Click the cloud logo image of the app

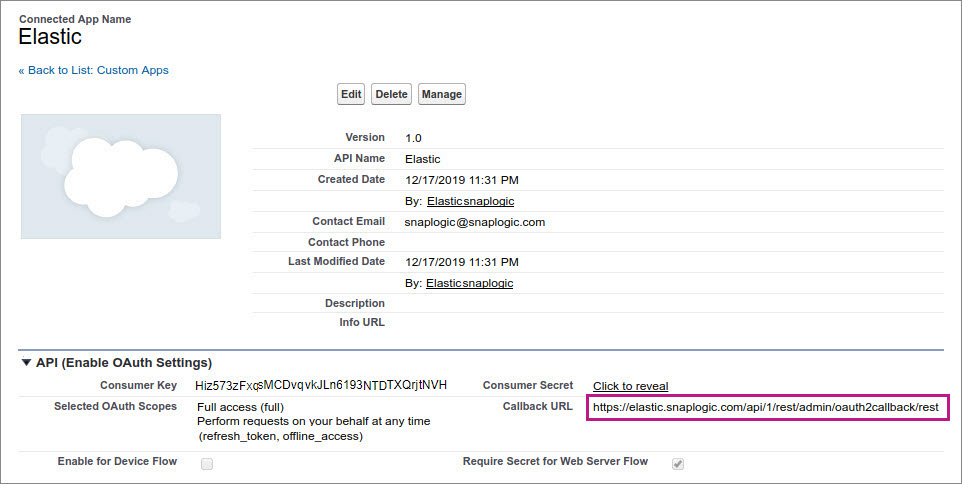click(121, 176)
